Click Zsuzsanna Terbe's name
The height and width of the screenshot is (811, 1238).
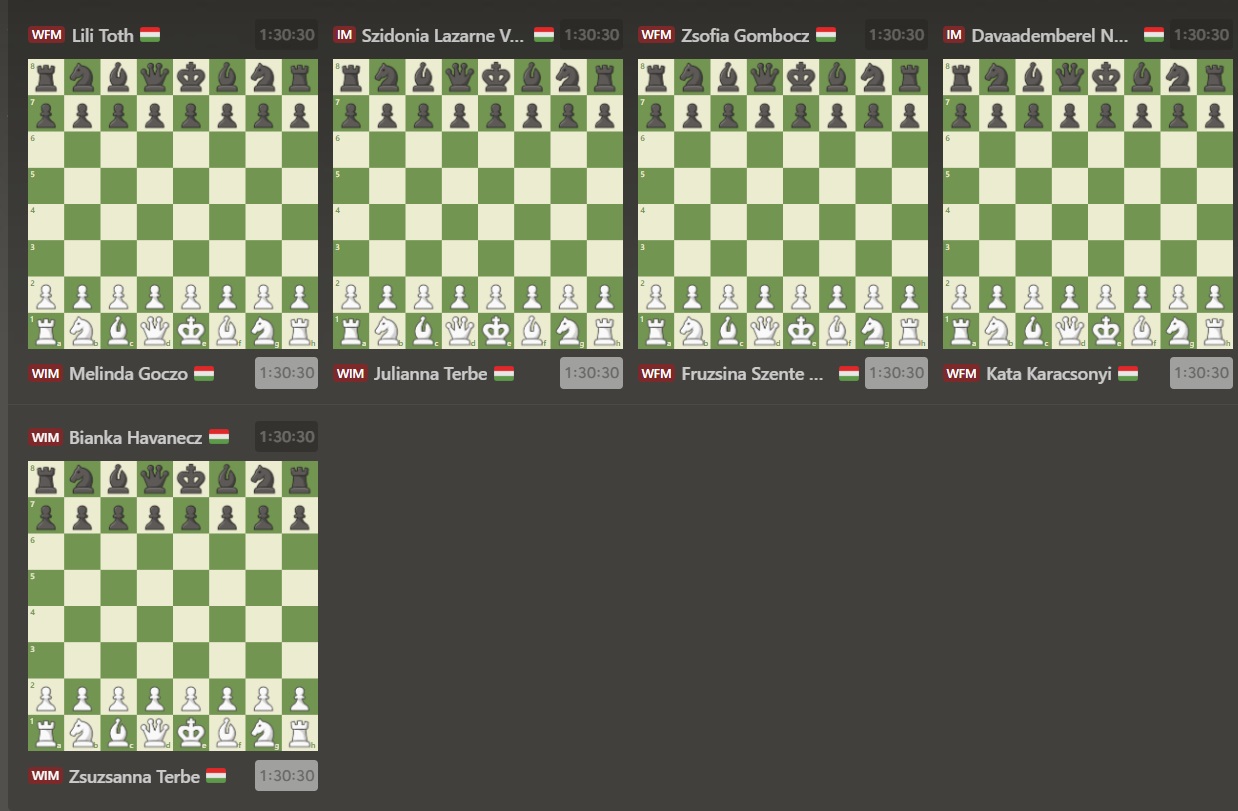pos(134,775)
